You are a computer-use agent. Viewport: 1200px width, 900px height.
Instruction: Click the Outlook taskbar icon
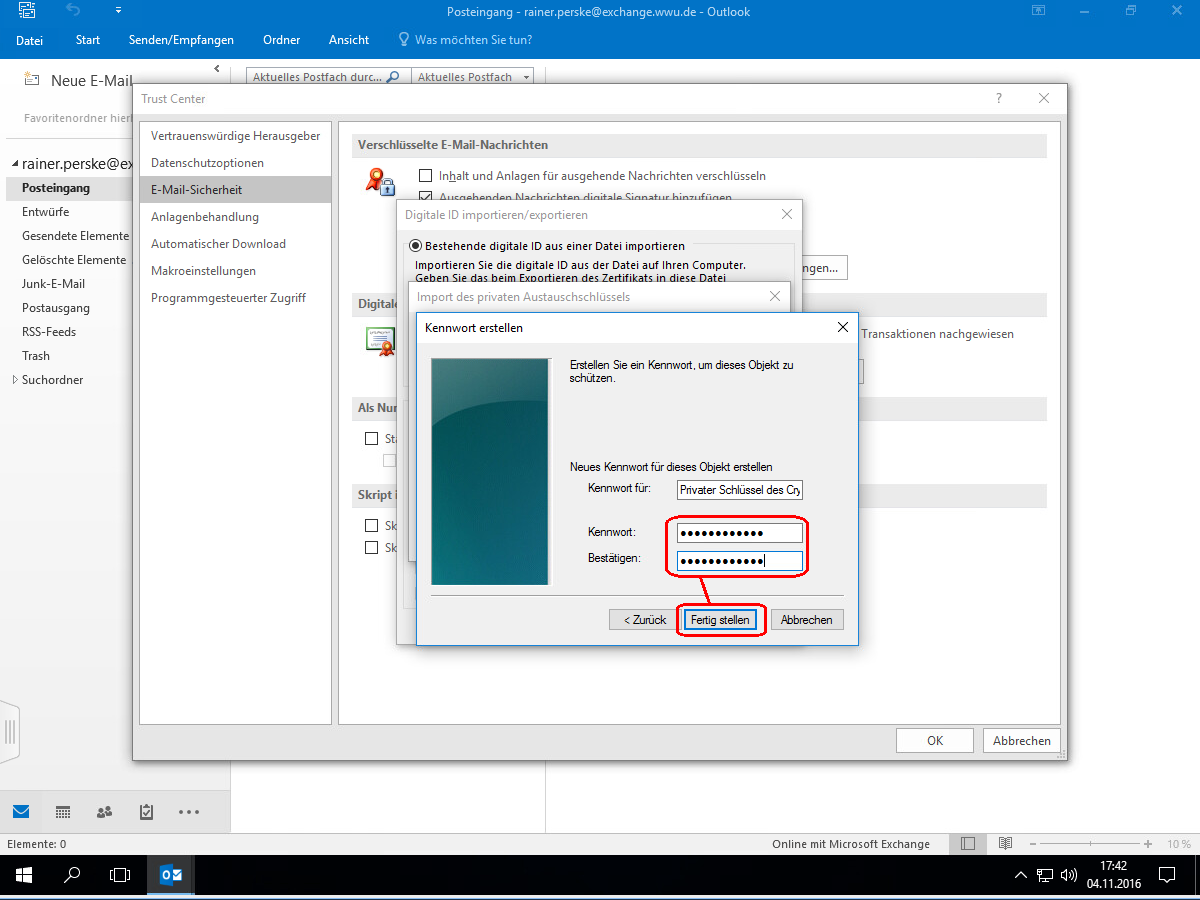(x=171, y=875)
